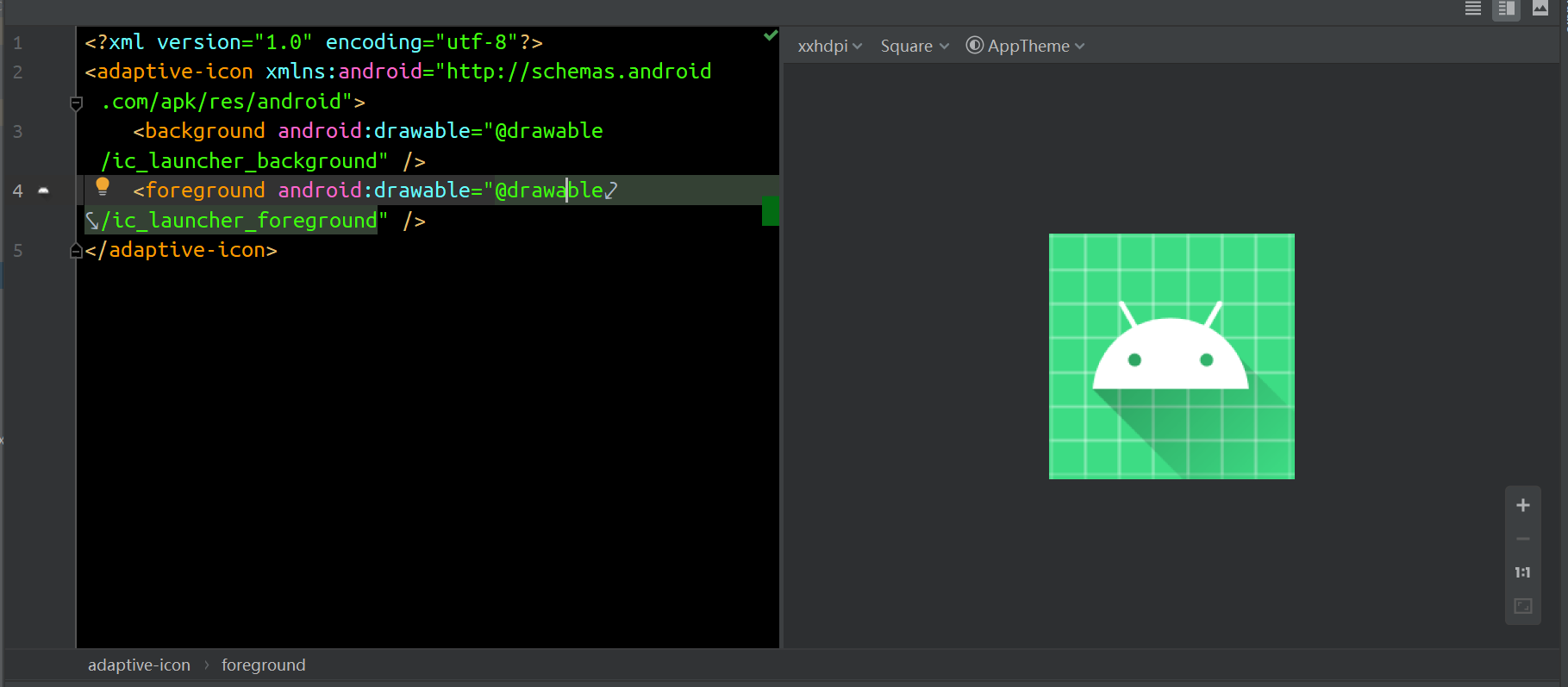Click the green marker in the error stripe
The height and width of the screenshot is (687, 1568).
click(771, 211)
